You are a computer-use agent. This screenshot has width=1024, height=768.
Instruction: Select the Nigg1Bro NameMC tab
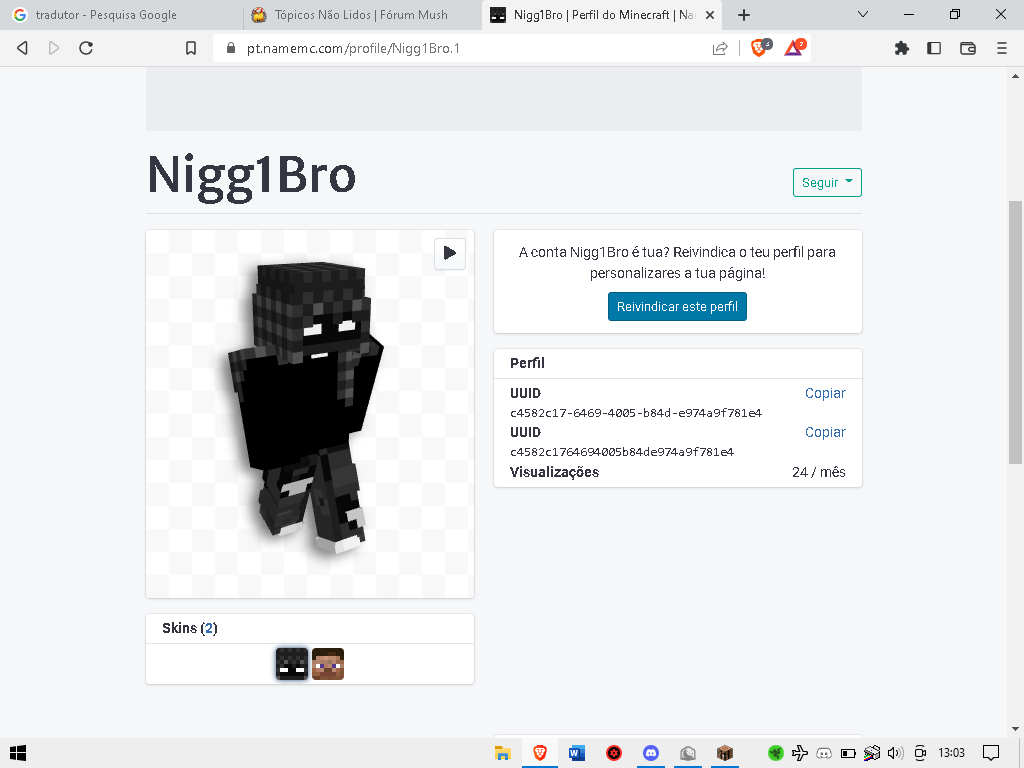point(594,14)
